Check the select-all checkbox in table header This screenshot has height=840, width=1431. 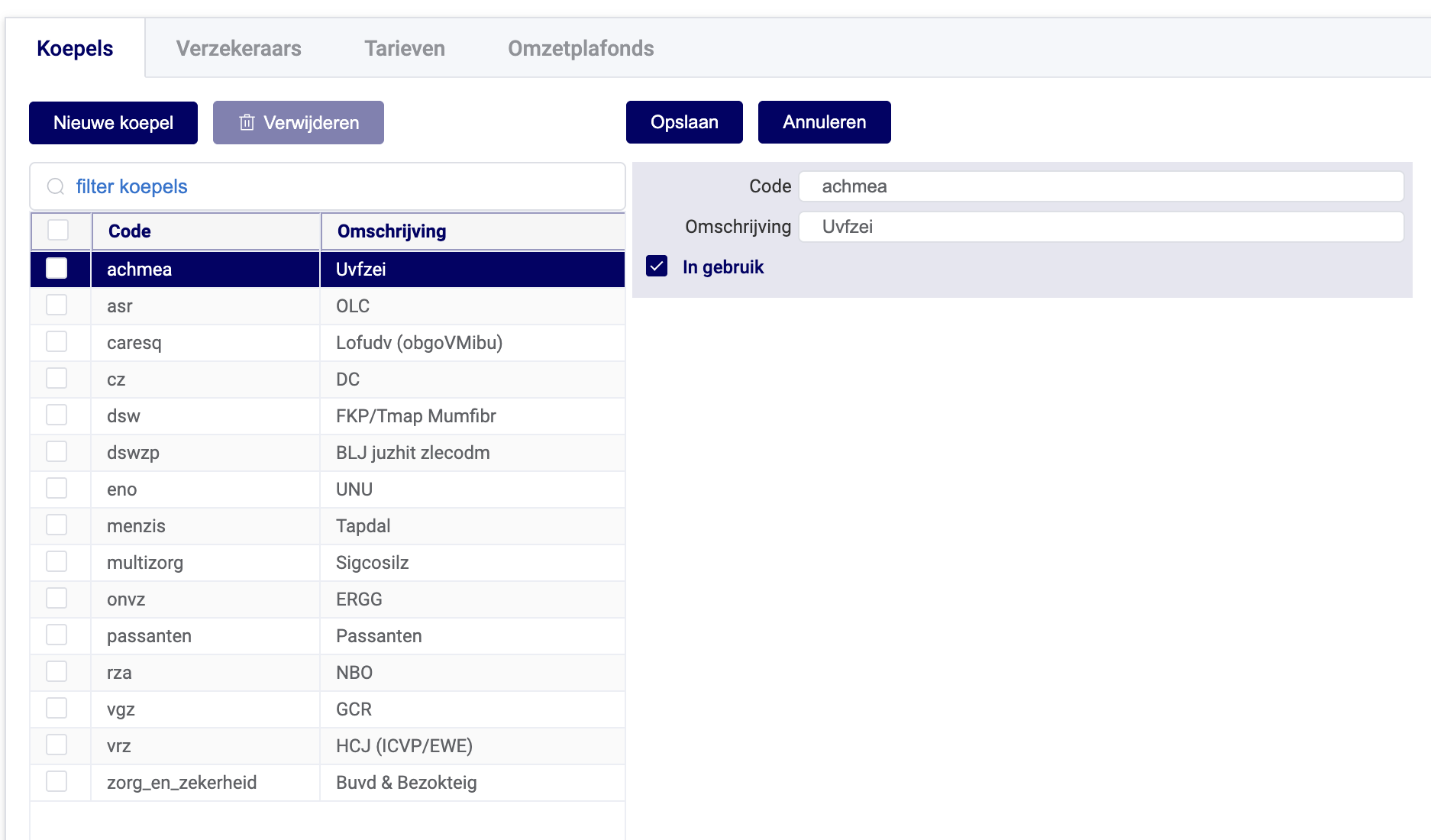pyautogui.click(x=58, y=231)
